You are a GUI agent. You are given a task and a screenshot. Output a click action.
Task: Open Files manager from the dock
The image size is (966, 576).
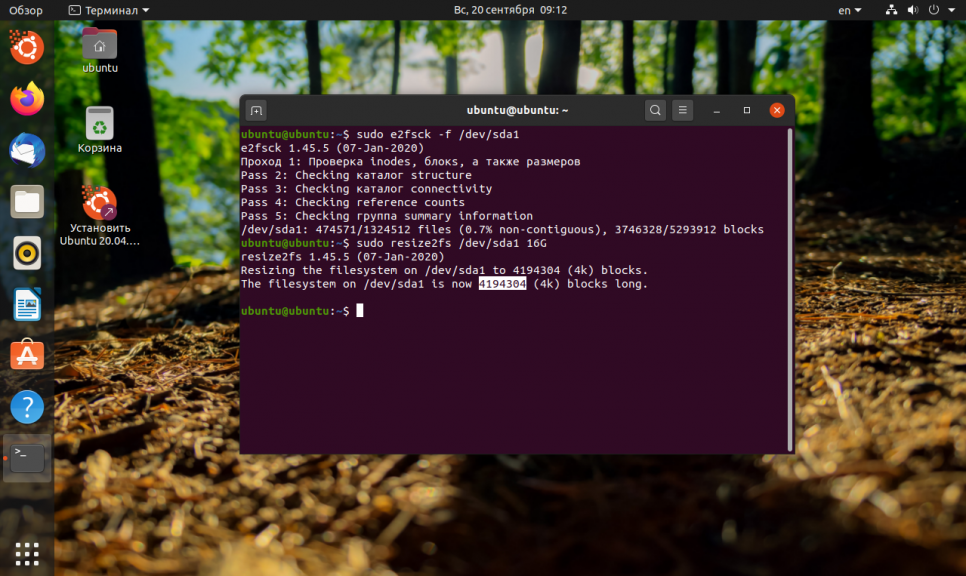click(x=26, y=201)
